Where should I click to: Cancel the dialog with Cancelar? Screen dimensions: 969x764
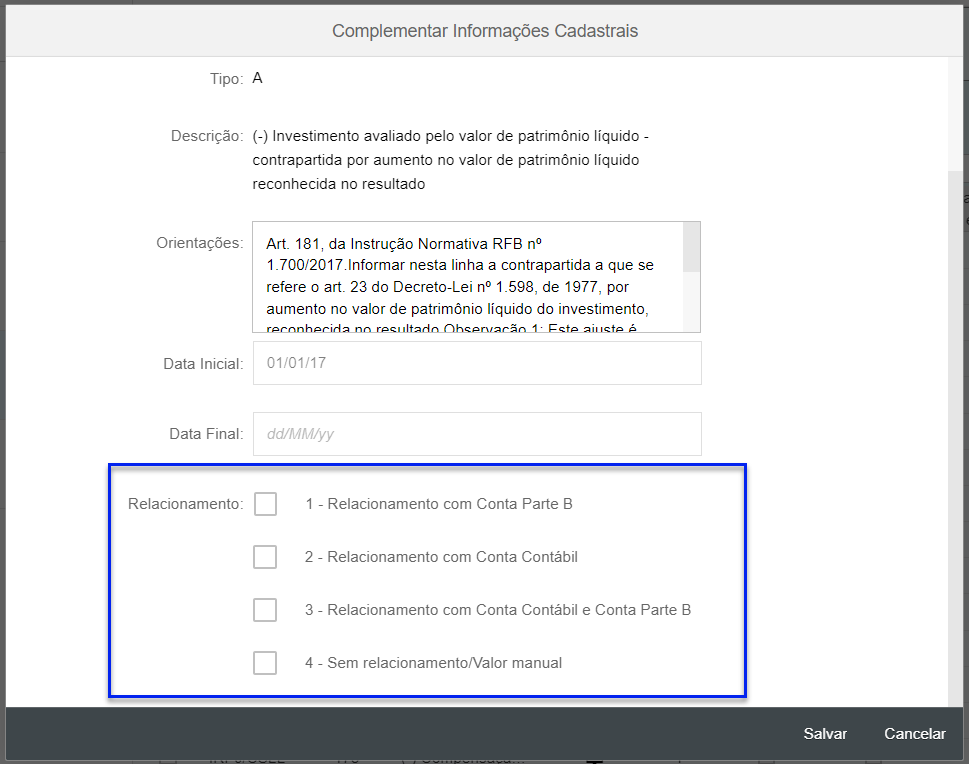[x=915, y=734]
